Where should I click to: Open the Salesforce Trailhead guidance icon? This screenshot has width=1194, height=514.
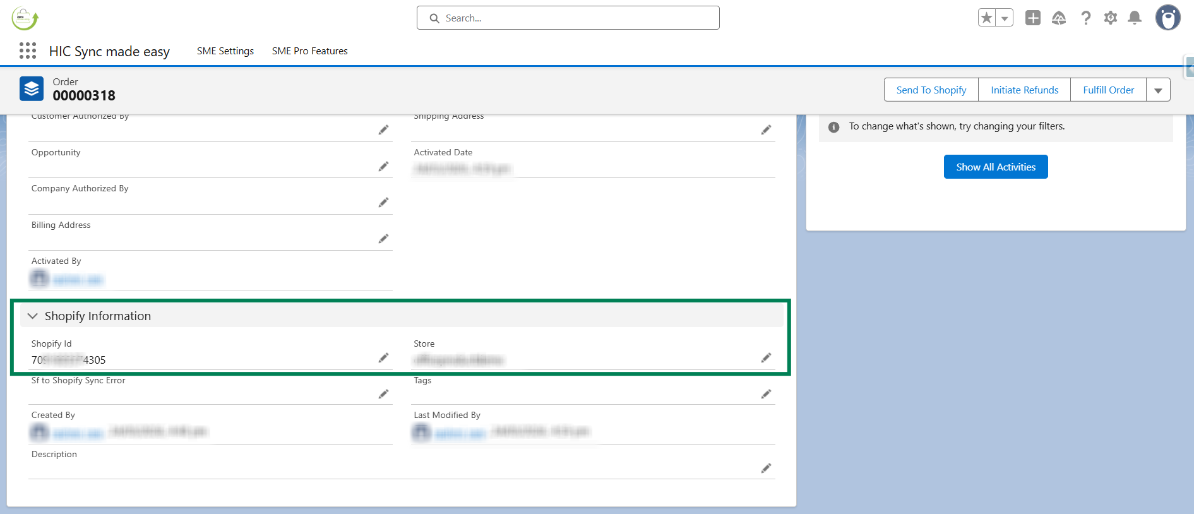coord(1058,18)
